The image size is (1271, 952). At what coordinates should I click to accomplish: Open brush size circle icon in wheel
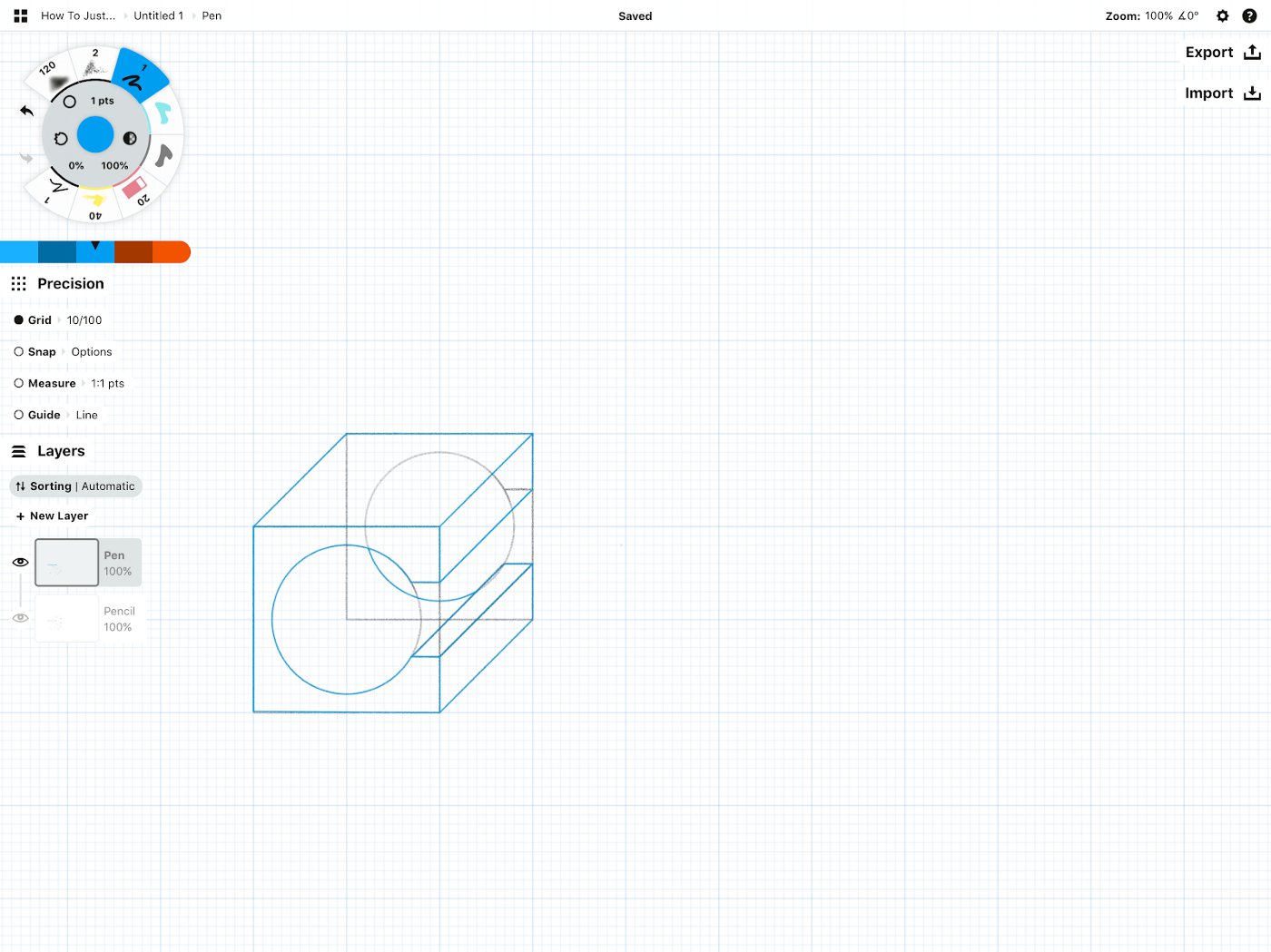pos(70,102)
